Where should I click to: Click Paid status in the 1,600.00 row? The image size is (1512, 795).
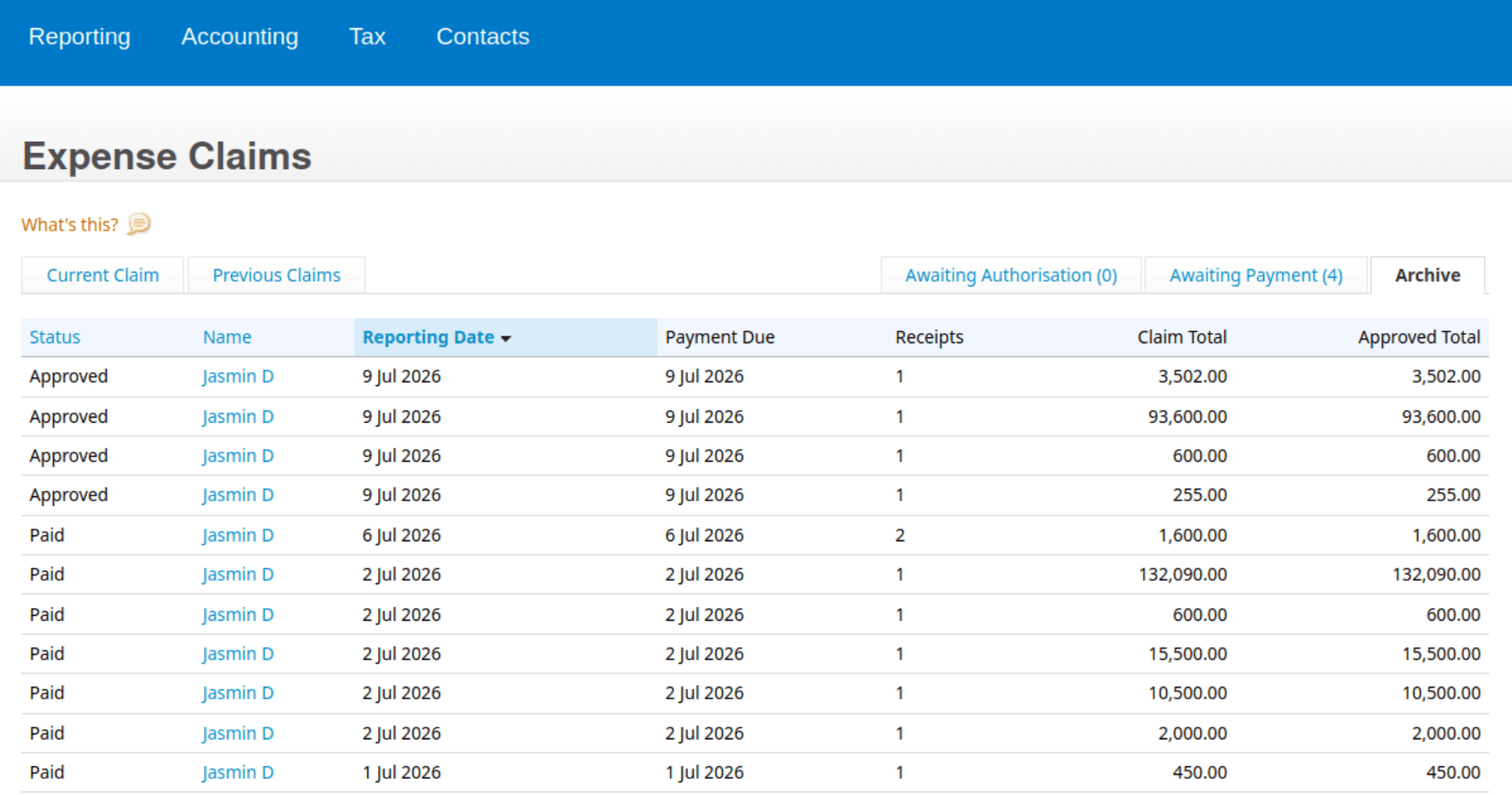tap(47, 535)
